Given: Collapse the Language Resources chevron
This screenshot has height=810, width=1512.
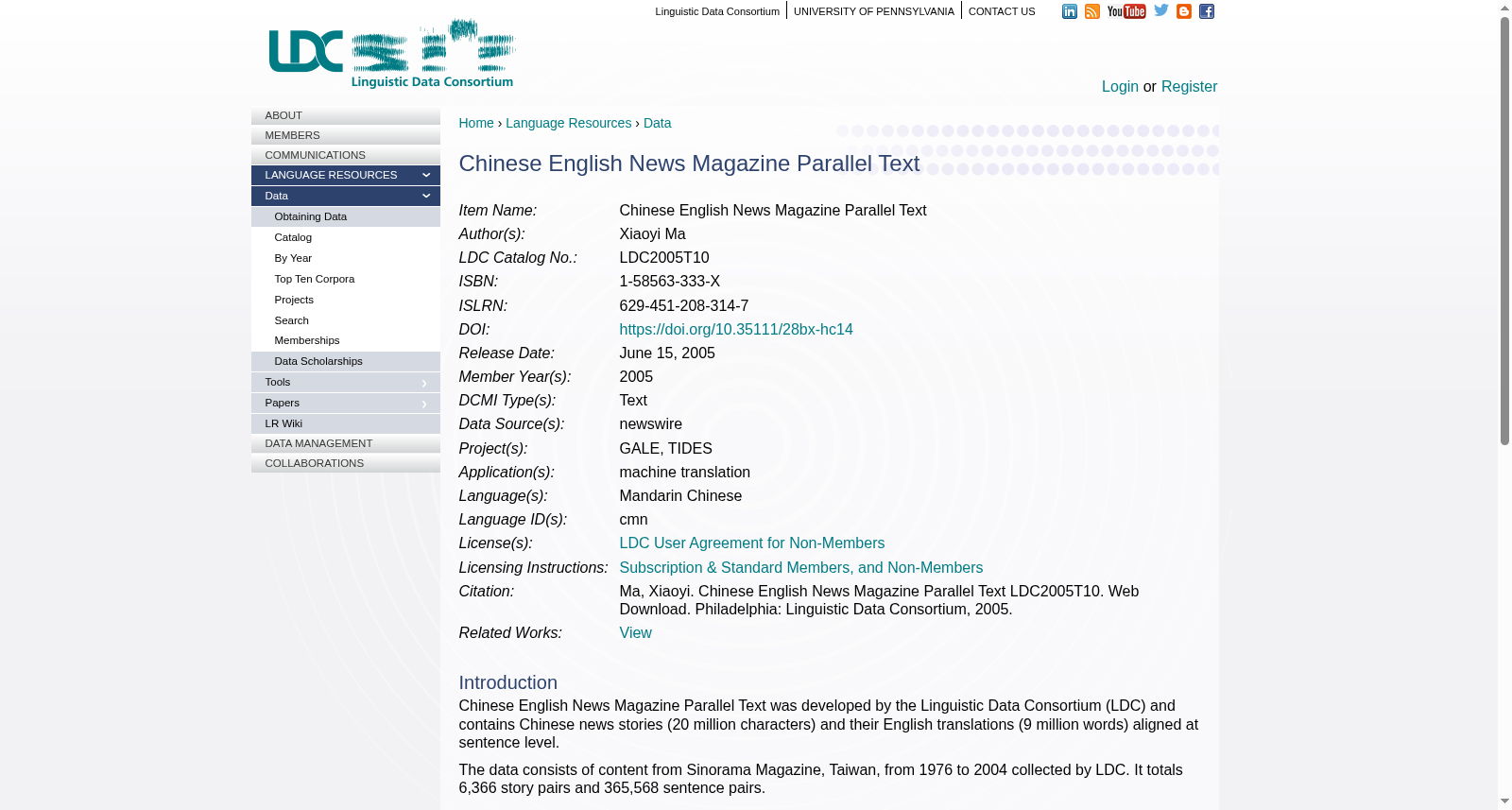Looking at the screenshot, I should click(x=426, y=175).
